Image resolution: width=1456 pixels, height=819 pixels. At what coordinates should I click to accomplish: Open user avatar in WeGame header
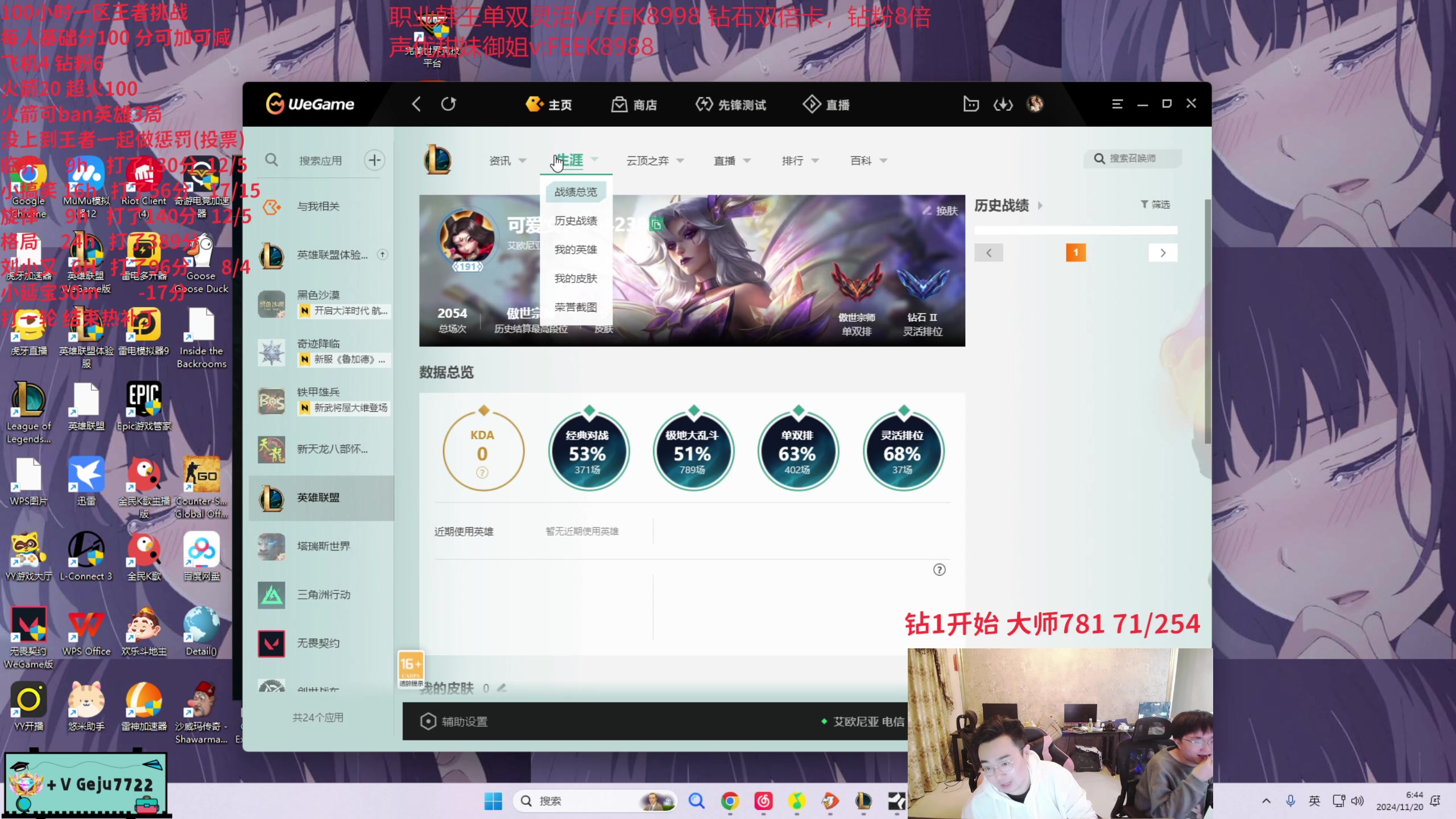[x=1035, y=104]
